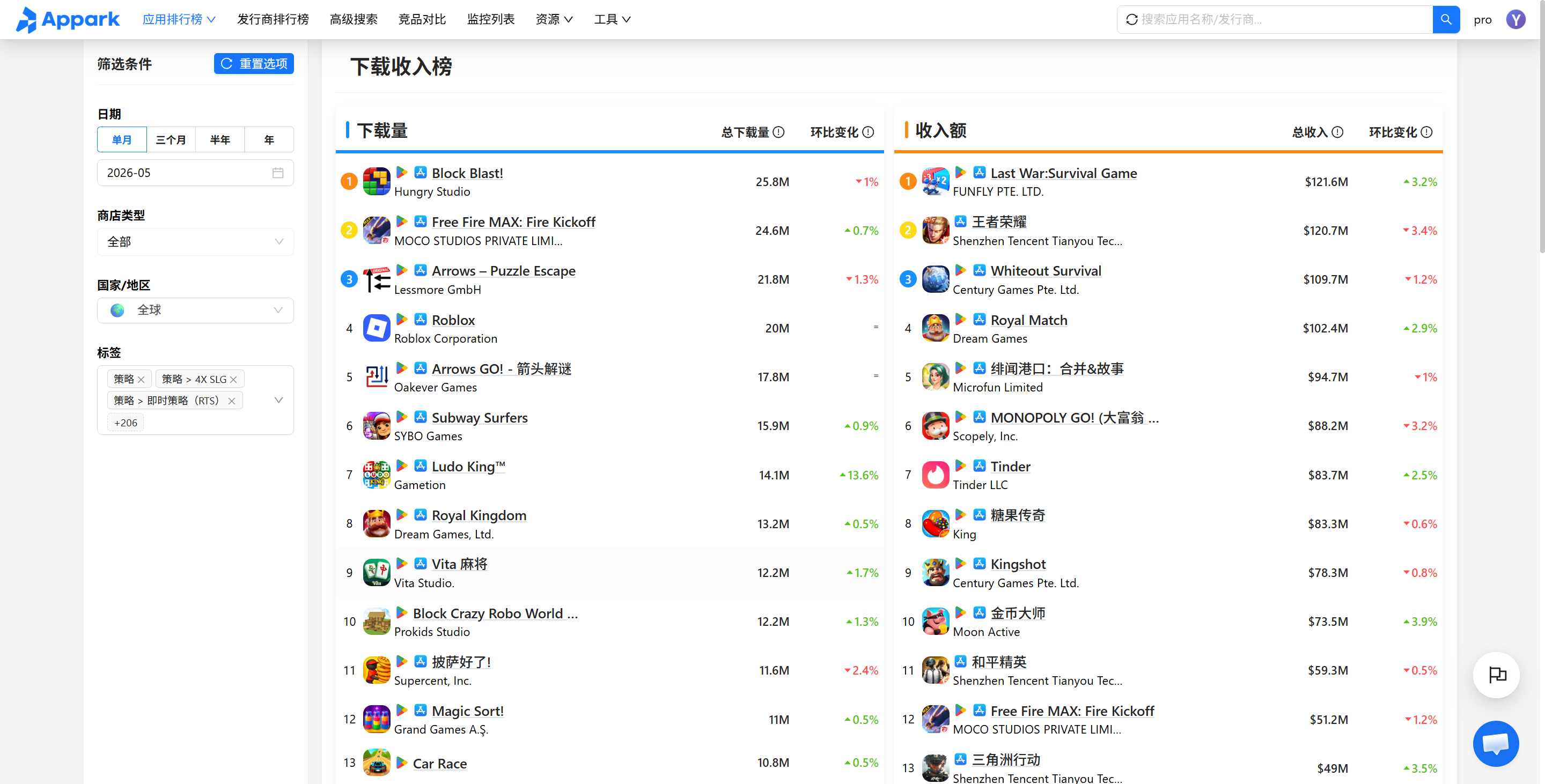Remove the 策略 tag

coord(141,380)
